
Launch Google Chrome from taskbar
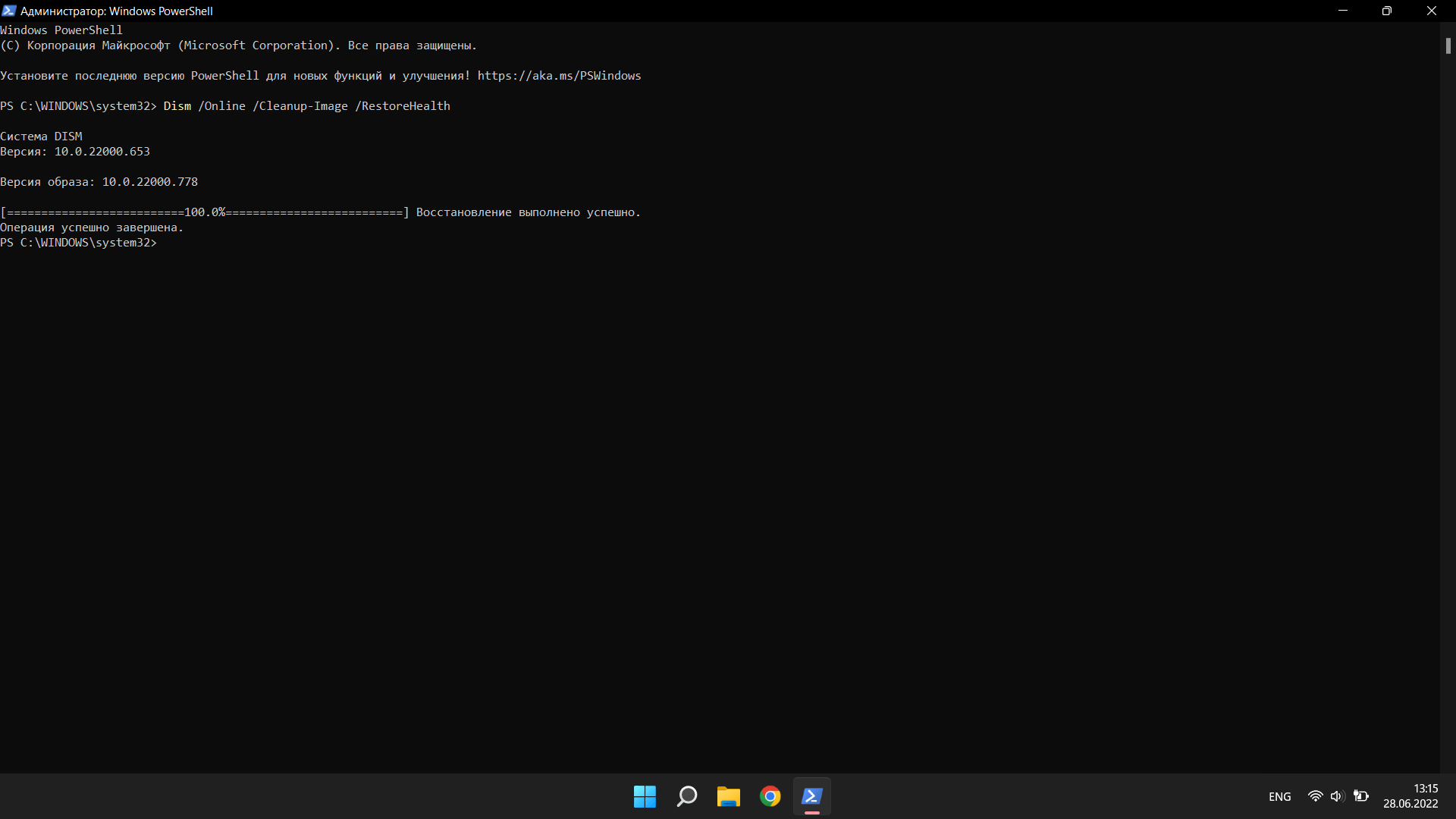click(770, 796)
